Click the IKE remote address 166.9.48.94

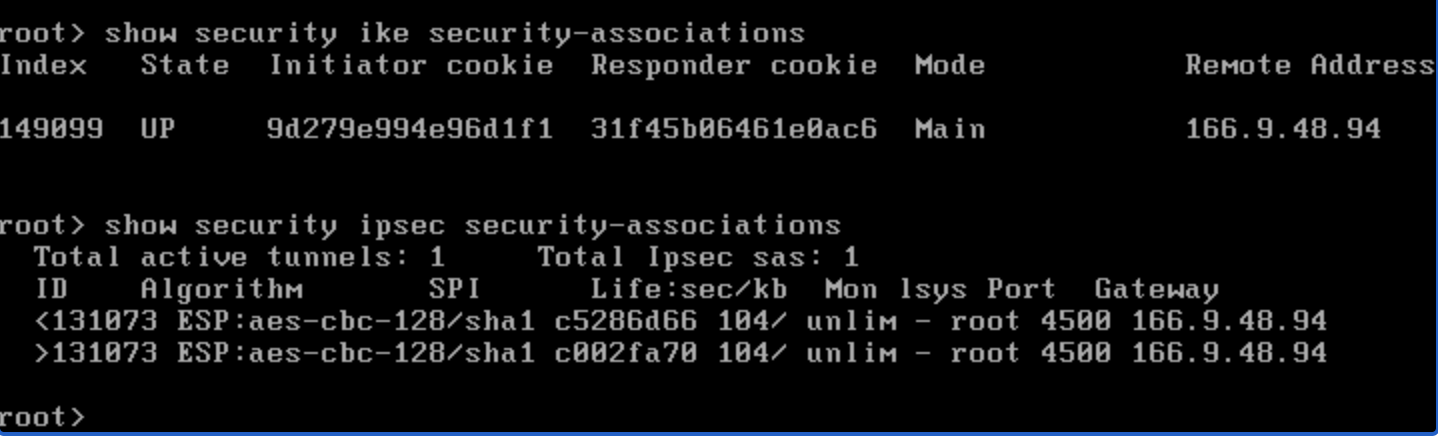(1283, 129)
